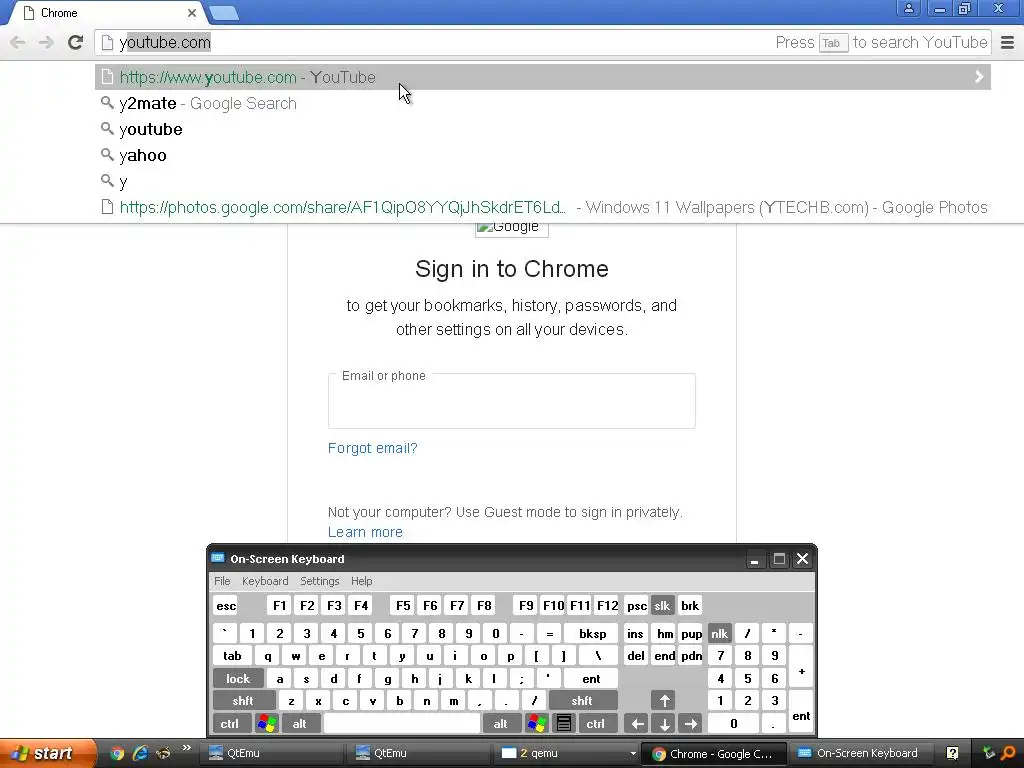The image size is (1024, 768).
Task: Reload the page in Chrome
Action: (76, 42)
